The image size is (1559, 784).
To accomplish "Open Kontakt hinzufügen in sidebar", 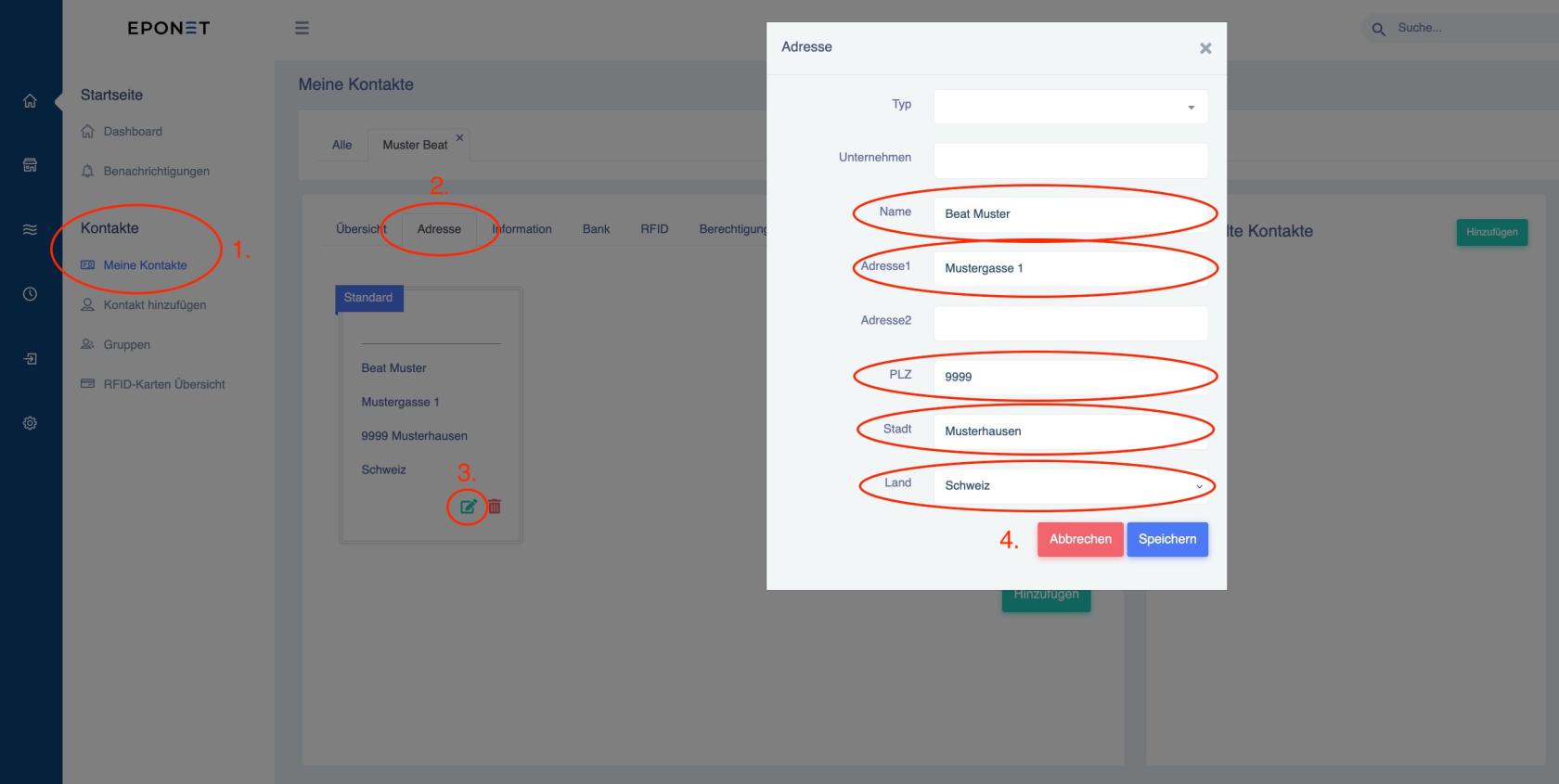I will coord(154,305).
